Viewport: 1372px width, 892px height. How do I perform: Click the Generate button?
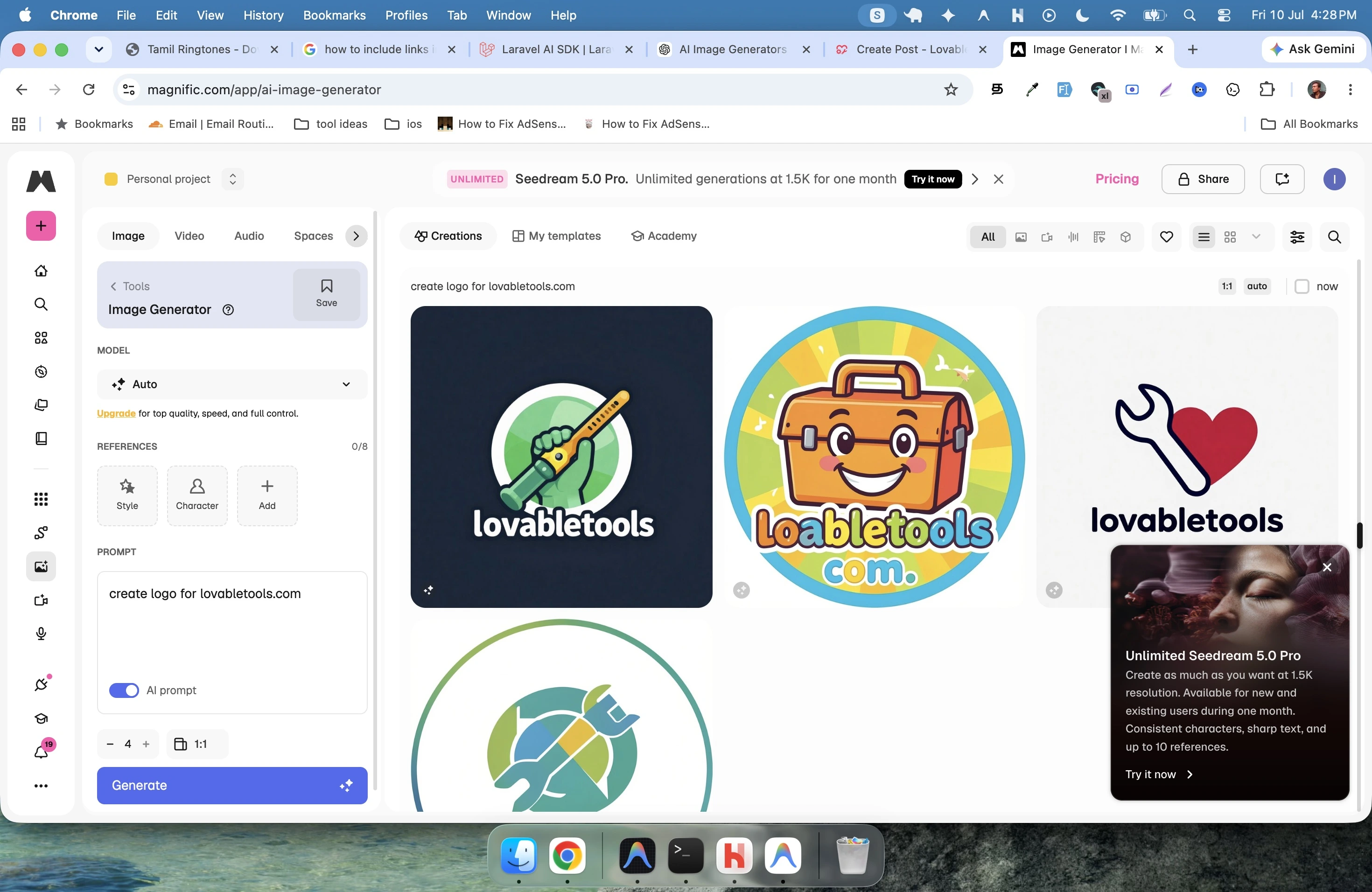232,785
